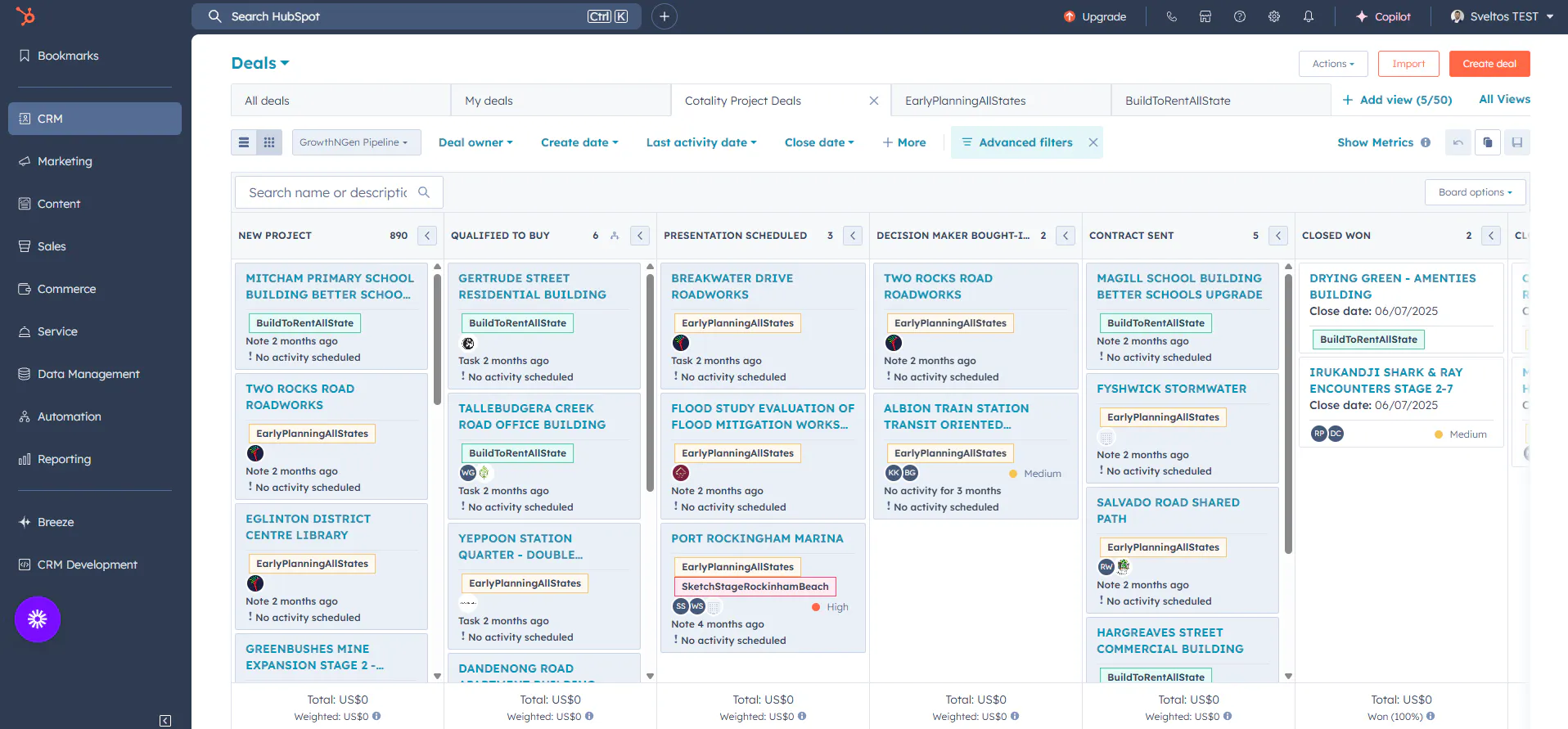Image resolution: width=1568 pixels, height=729 pixels.
Task: Launch the purple Breeze assistant button
Action: (x=38, y=619)
